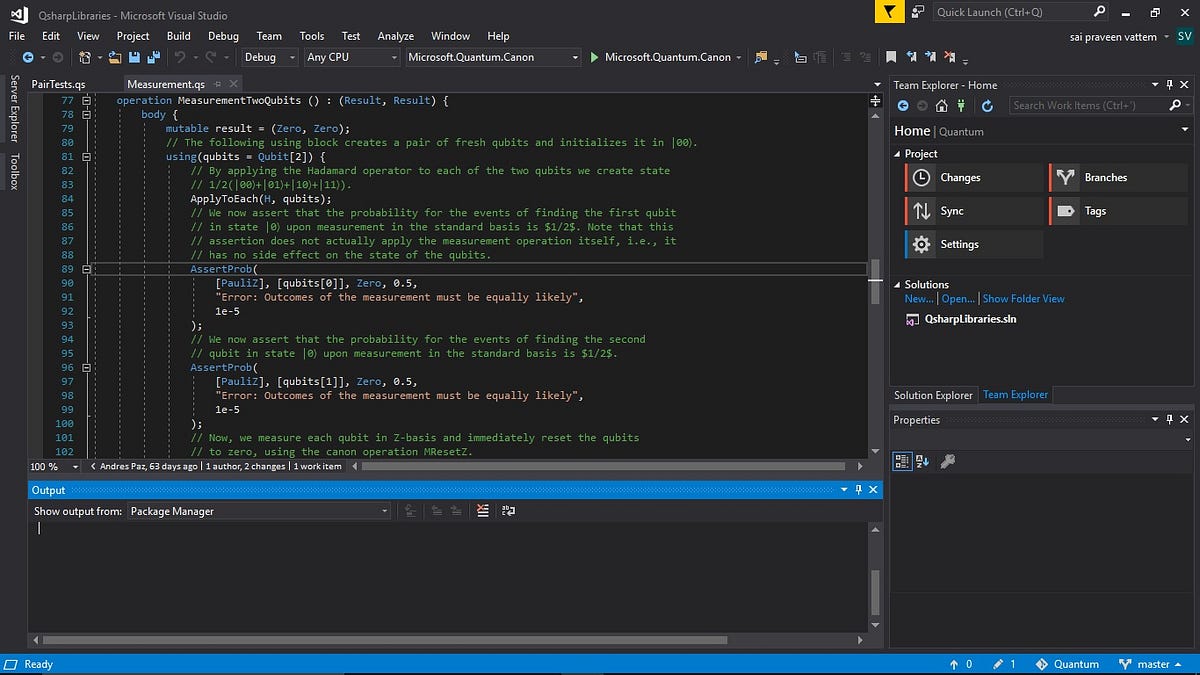Open the 'Show output from' Package Manager dropdown
Viewport: 1200px width, 675px height.
coord(259,511)
